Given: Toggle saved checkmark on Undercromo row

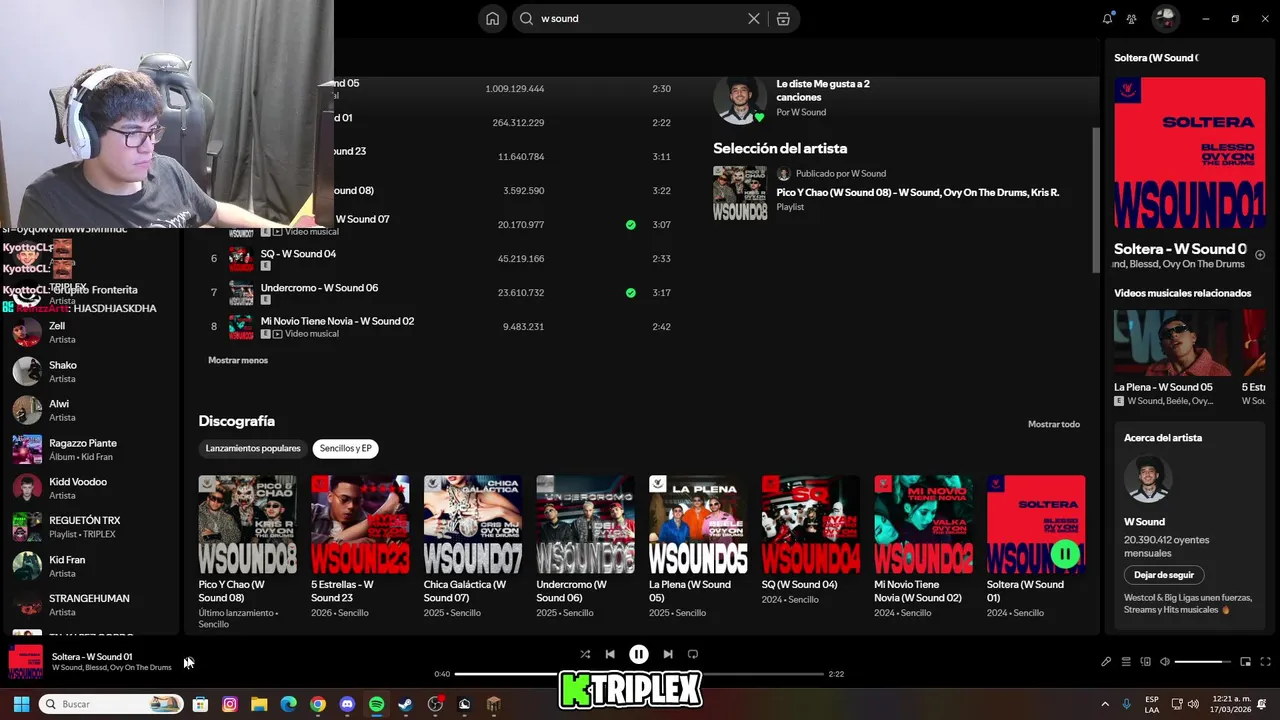Looking at the screenshot, I should pos(630,293).
